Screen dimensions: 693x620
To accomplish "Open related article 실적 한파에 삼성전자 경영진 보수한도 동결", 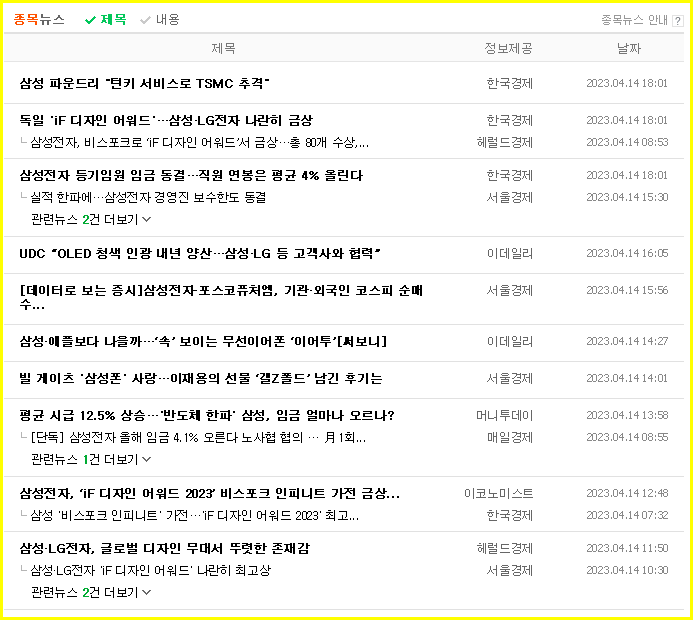I will point(148,197).
